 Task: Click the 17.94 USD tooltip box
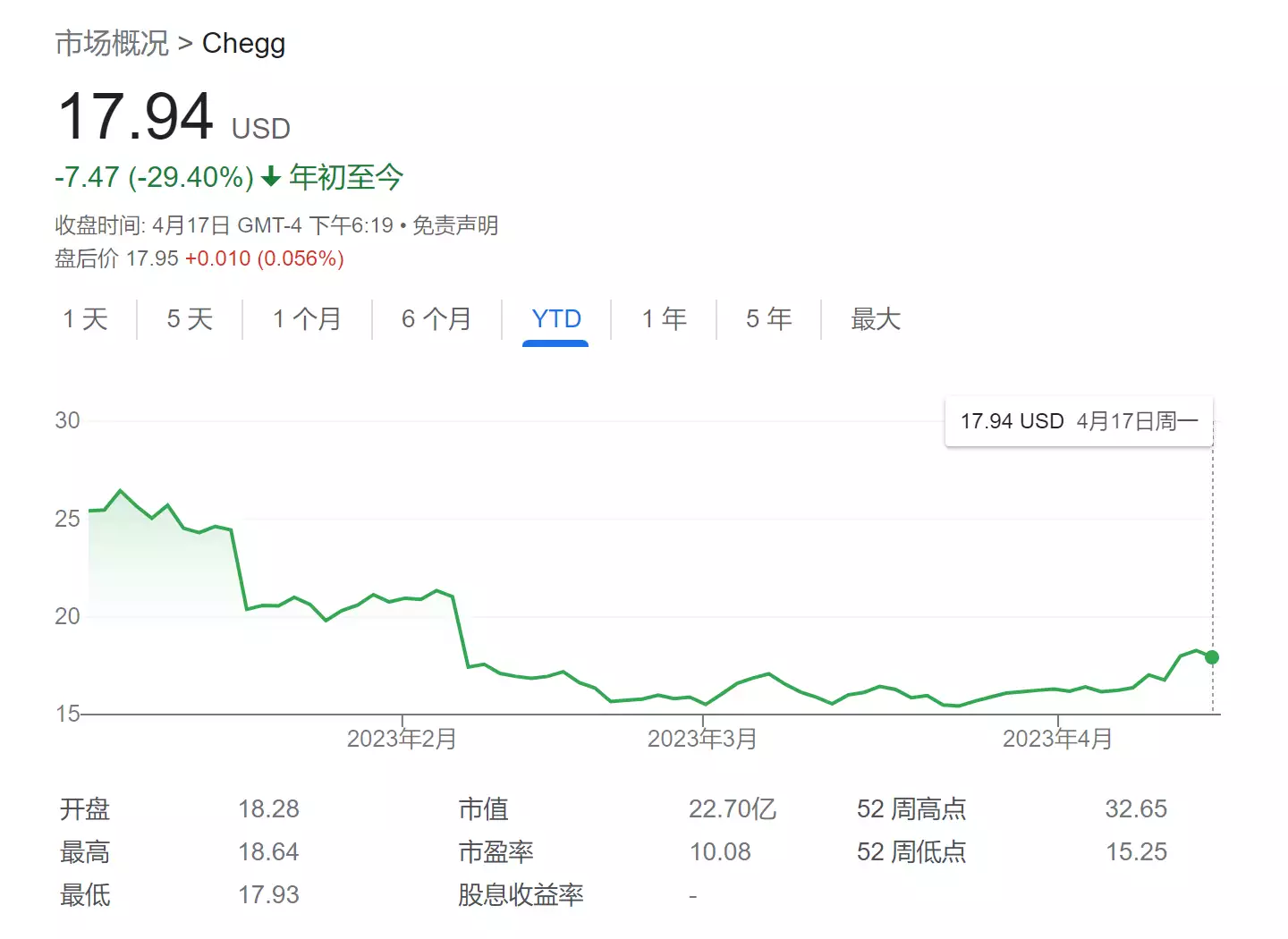point(1078,421)
